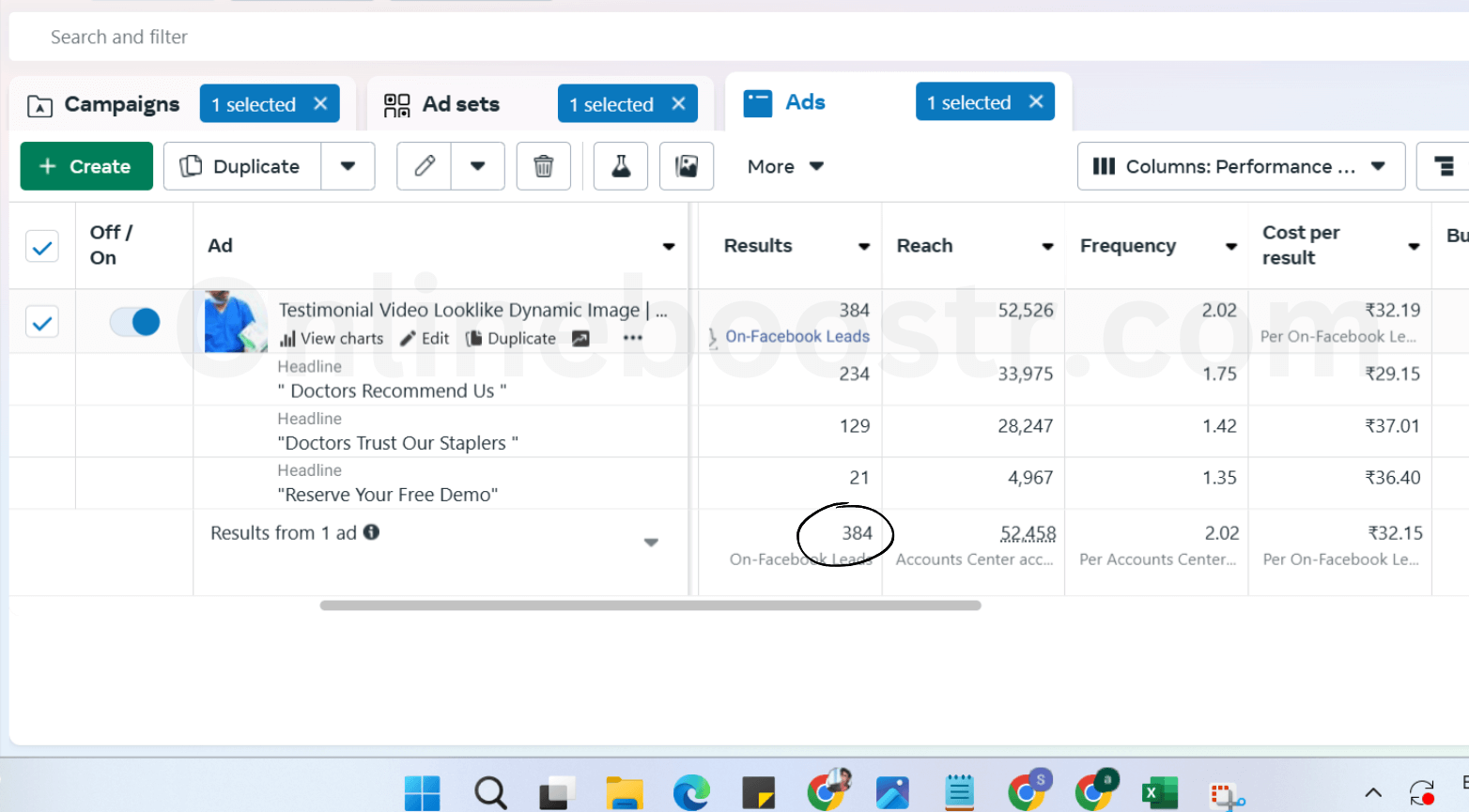The height and width of the screenshot is (812, 1469).
Task: Click the trash delete icon
Action: point(543,166)
